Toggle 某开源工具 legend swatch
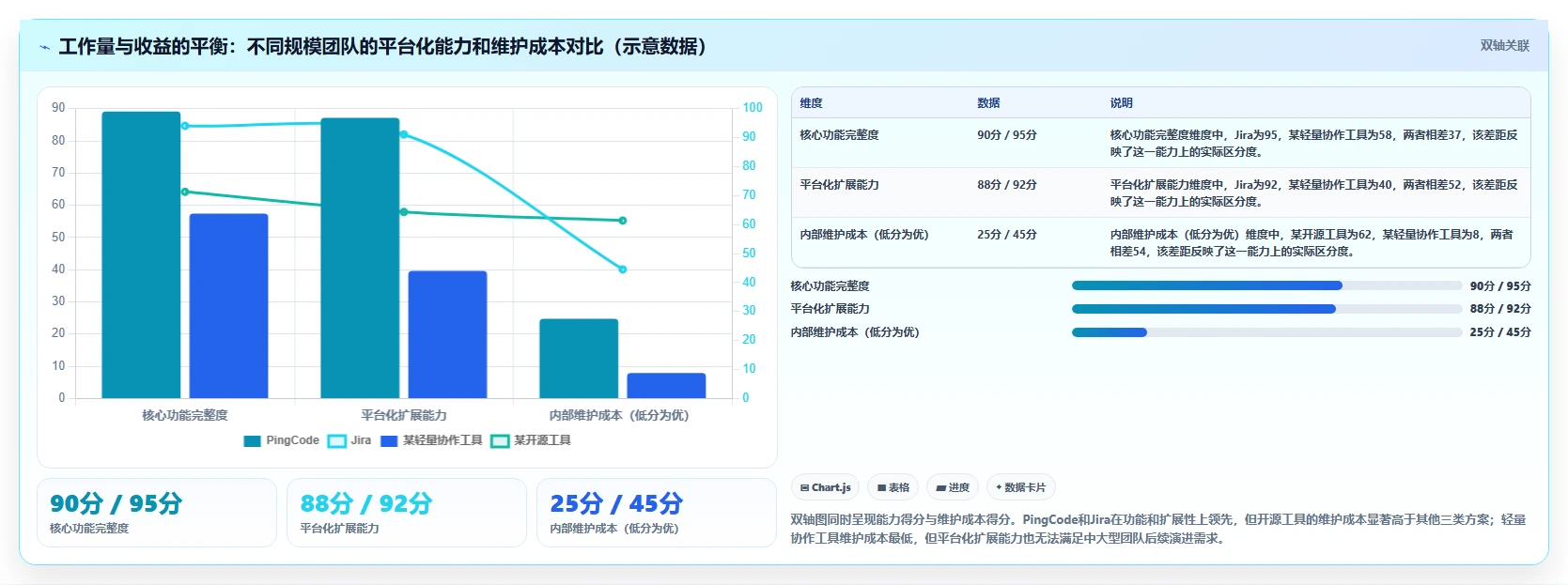 coord(500,441)
